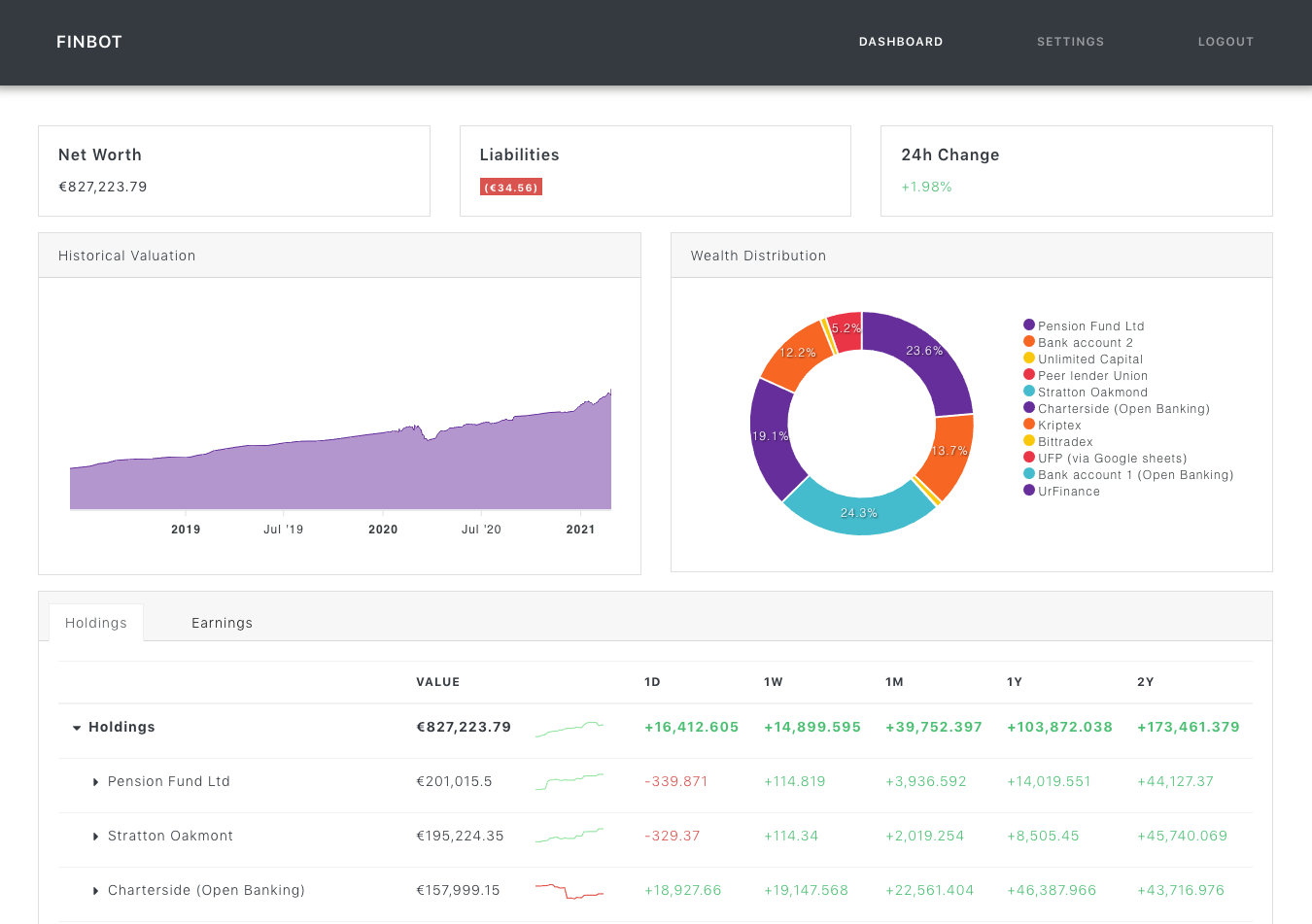Viewport: 1312px width, 924px height.
Task: Collapse the Holdings group row
Action: (x=77, y=727)
